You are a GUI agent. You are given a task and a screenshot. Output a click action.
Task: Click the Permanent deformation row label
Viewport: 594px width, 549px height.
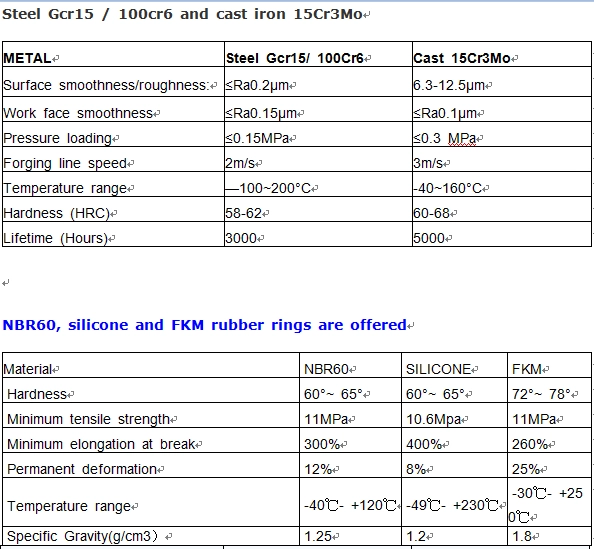[x=82, y=469]
